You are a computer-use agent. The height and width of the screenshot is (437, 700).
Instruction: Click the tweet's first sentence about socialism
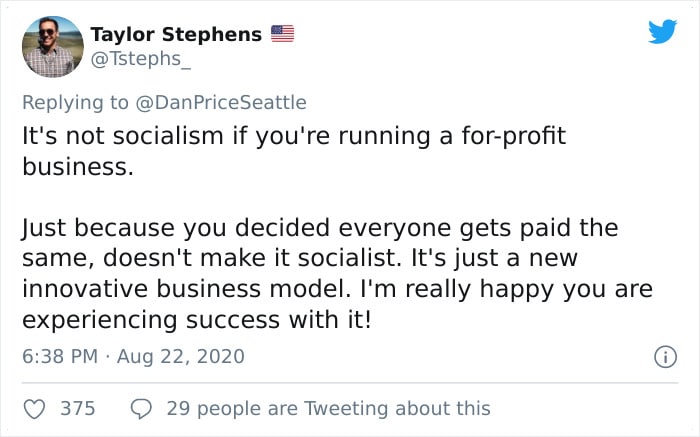point(294,151)
